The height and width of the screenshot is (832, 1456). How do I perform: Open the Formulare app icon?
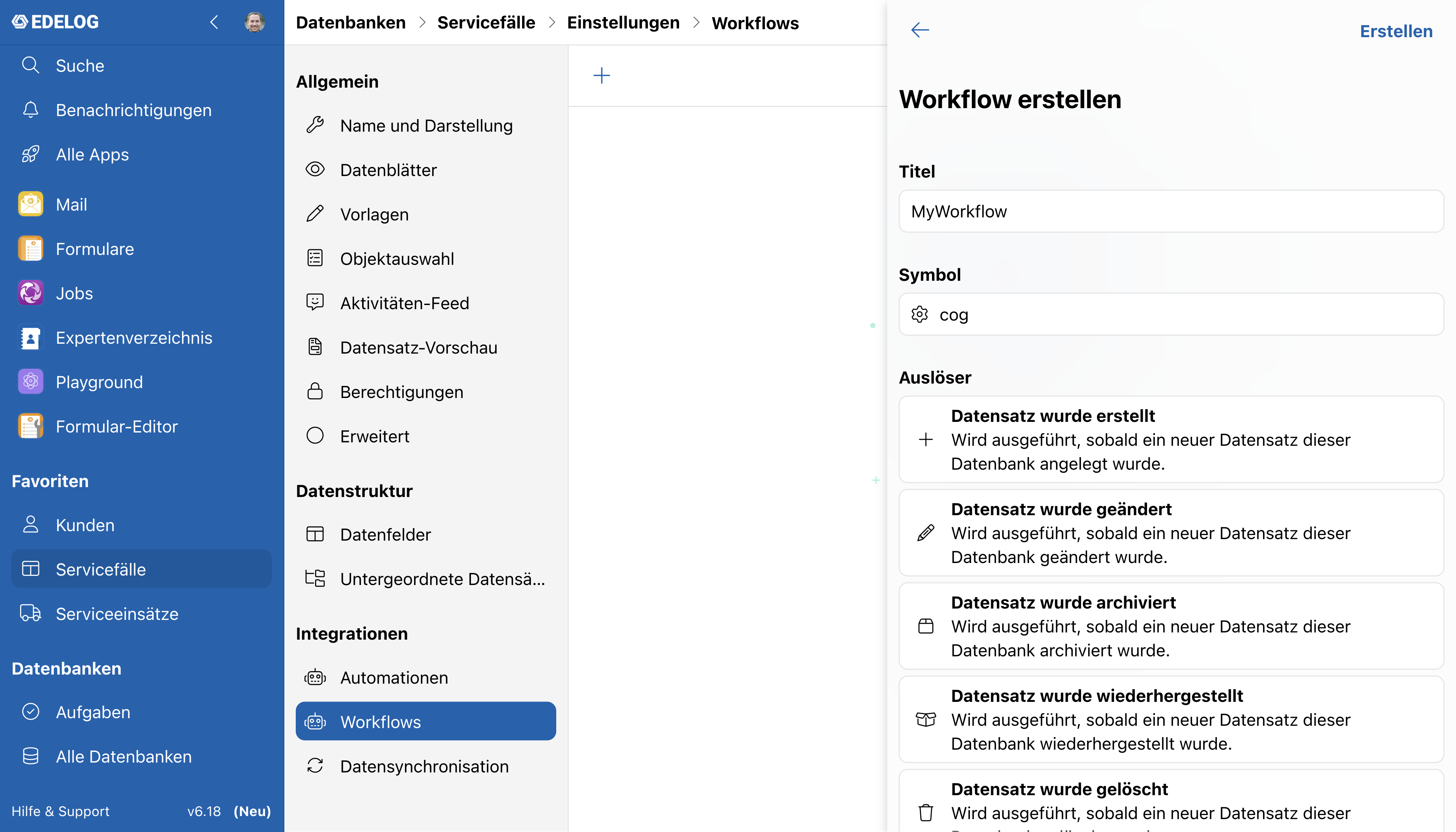click(30, 248)
